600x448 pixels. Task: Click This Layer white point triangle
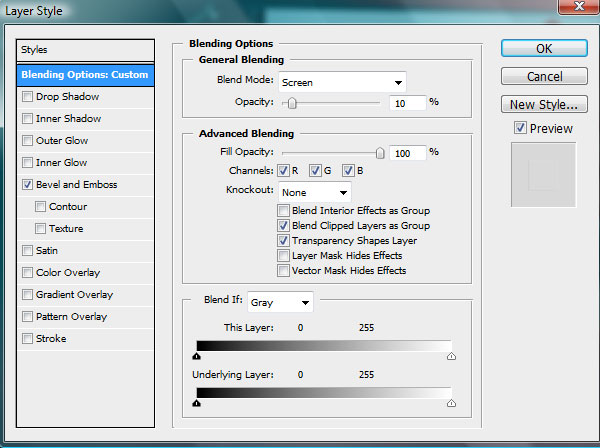point(452,356)
